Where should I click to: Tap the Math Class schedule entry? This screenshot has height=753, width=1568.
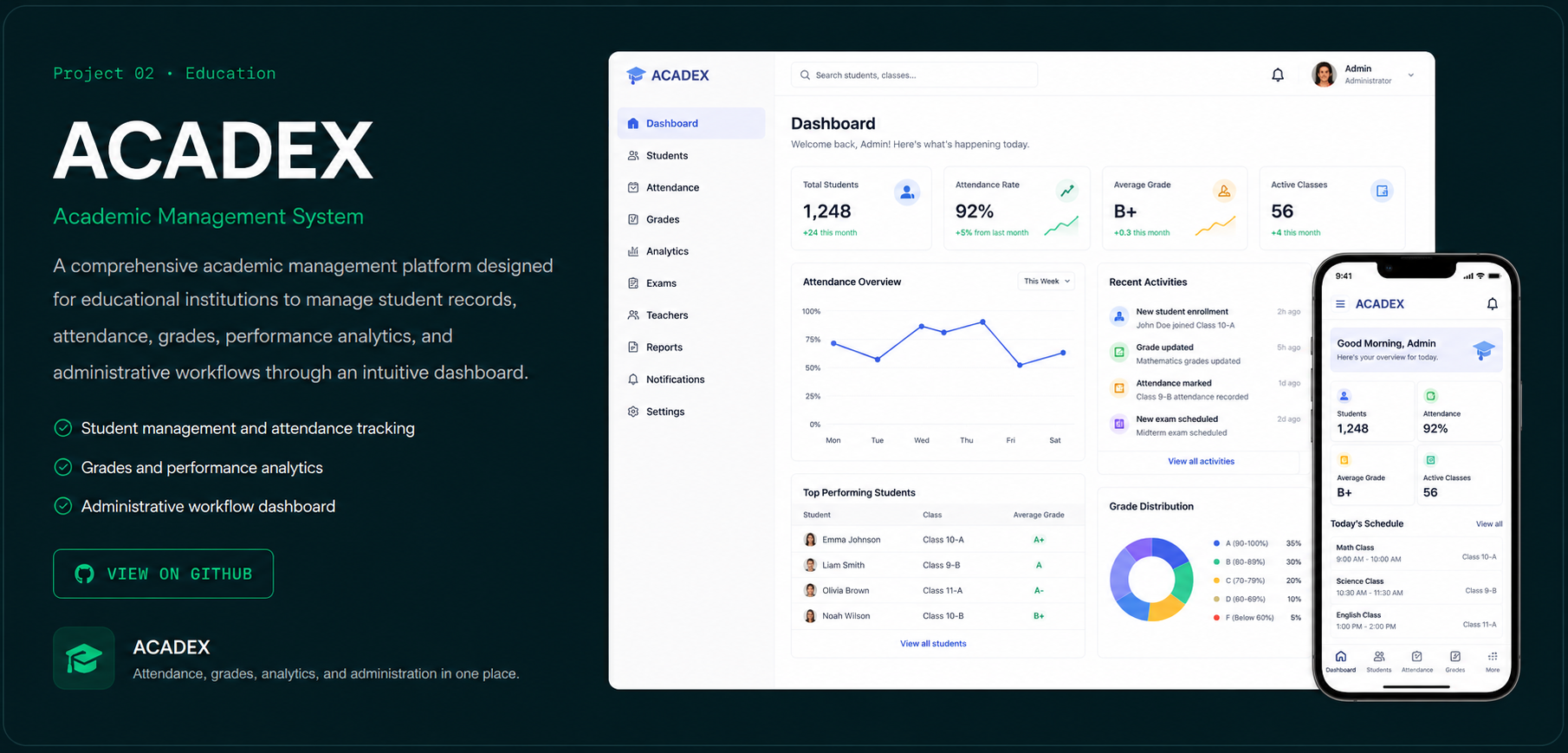coord(1416,554)
